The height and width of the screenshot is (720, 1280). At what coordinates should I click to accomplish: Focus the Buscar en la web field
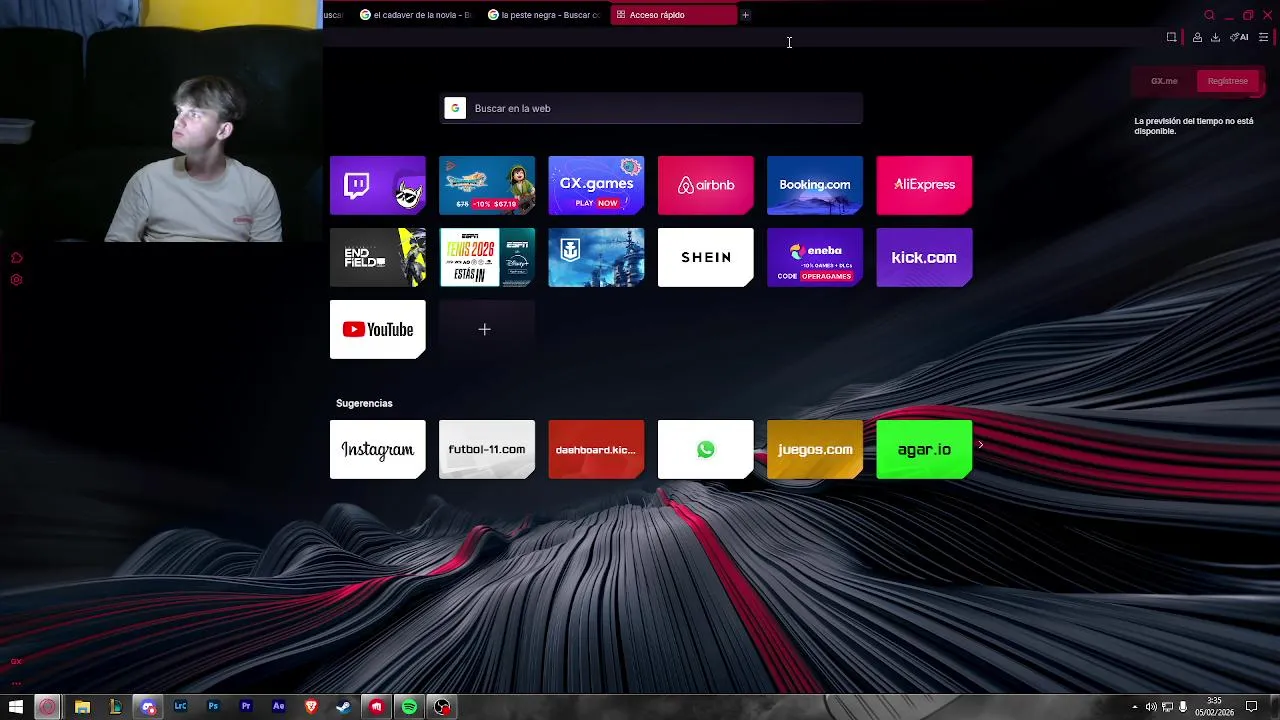point(651,108)
